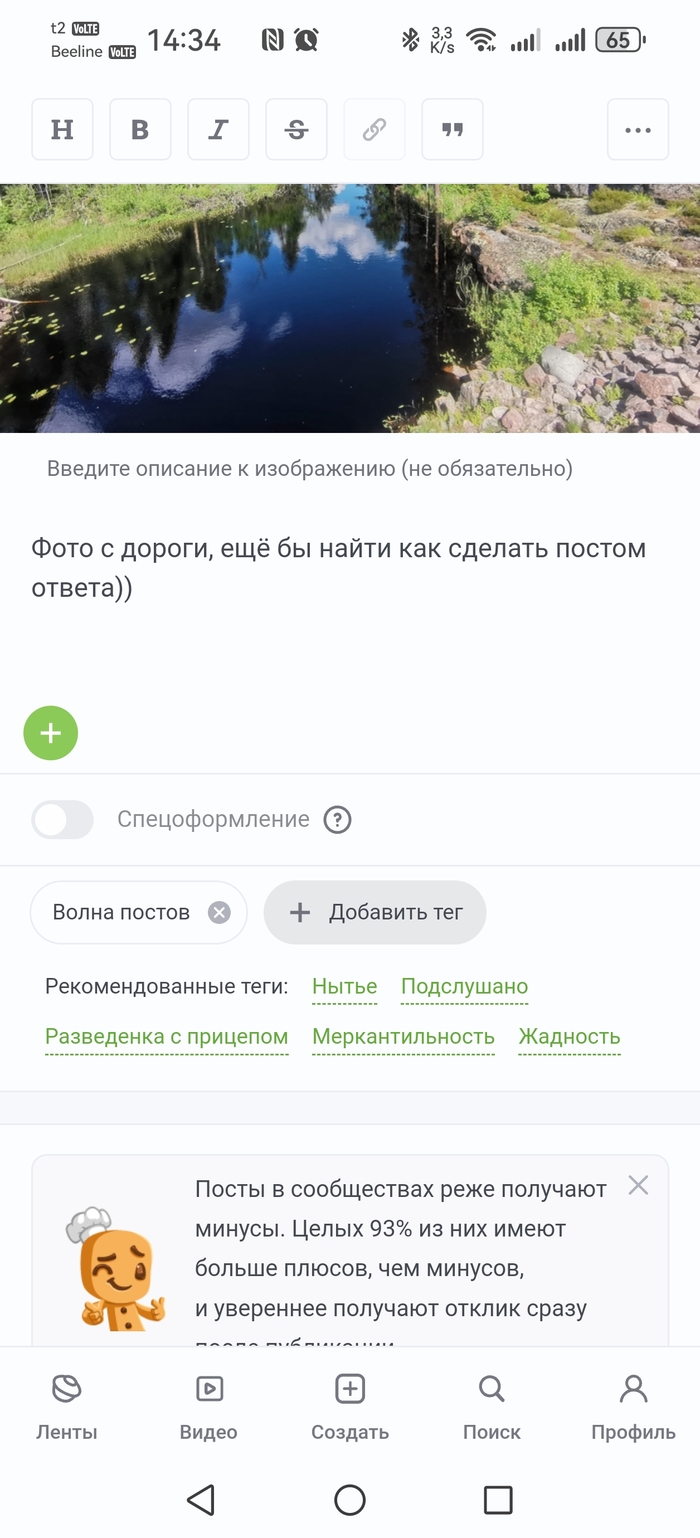Insert a quote block
This screenshot has height=1538, width=700.
pos(452,130)
